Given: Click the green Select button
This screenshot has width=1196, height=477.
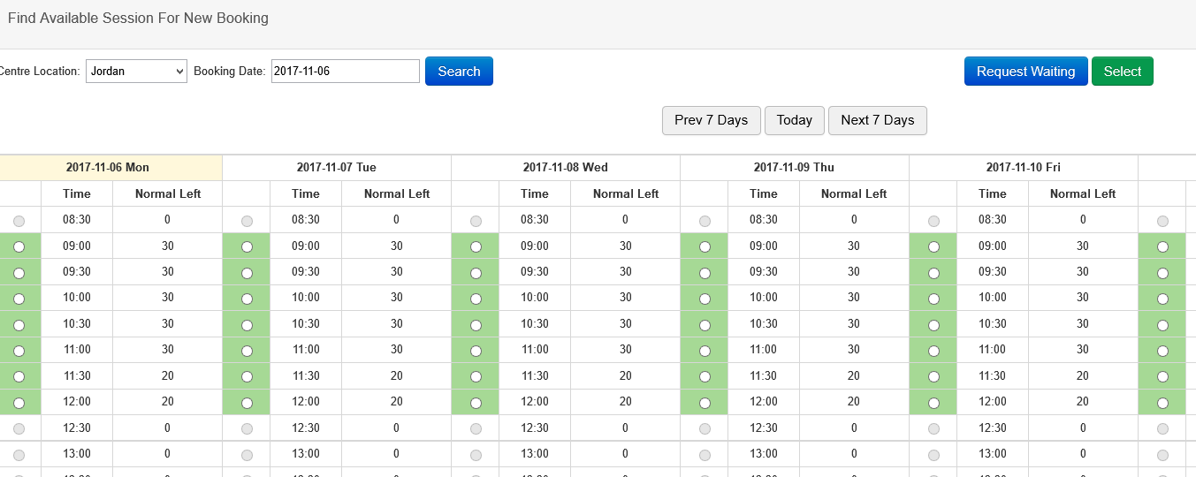Looking at the screenshot, I should (x=1122, y=71).
